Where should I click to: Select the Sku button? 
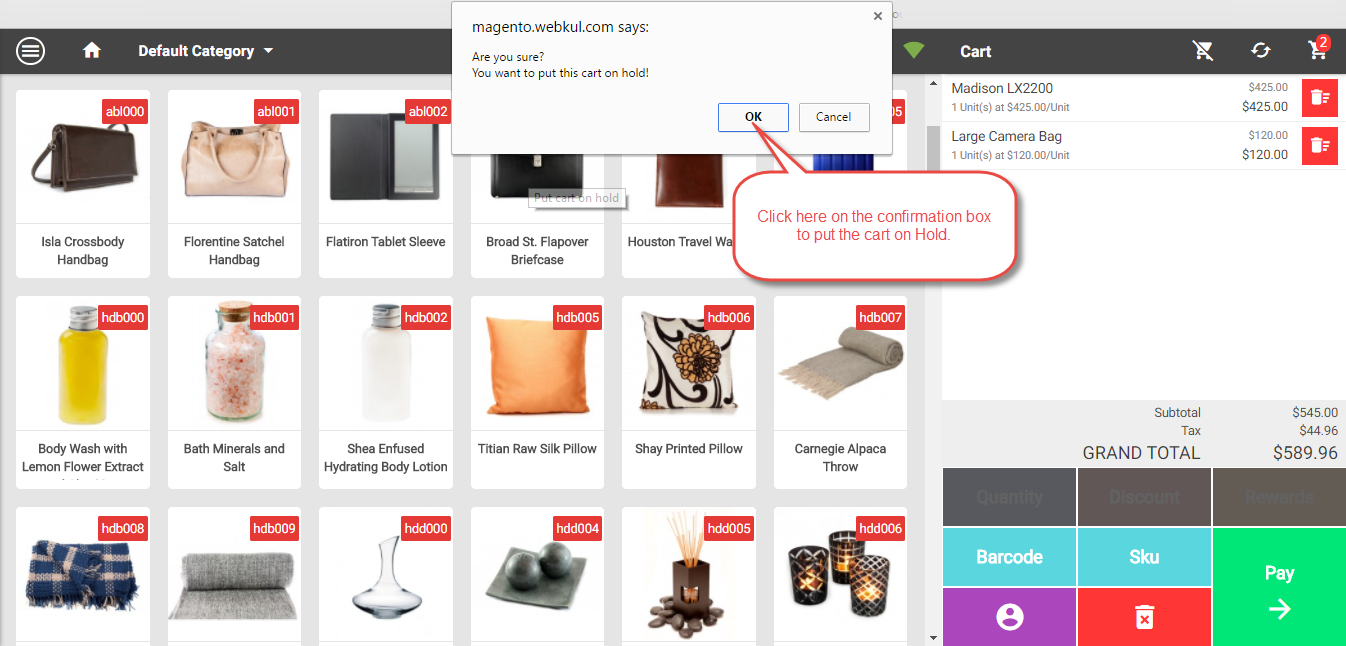point(1144,557)
